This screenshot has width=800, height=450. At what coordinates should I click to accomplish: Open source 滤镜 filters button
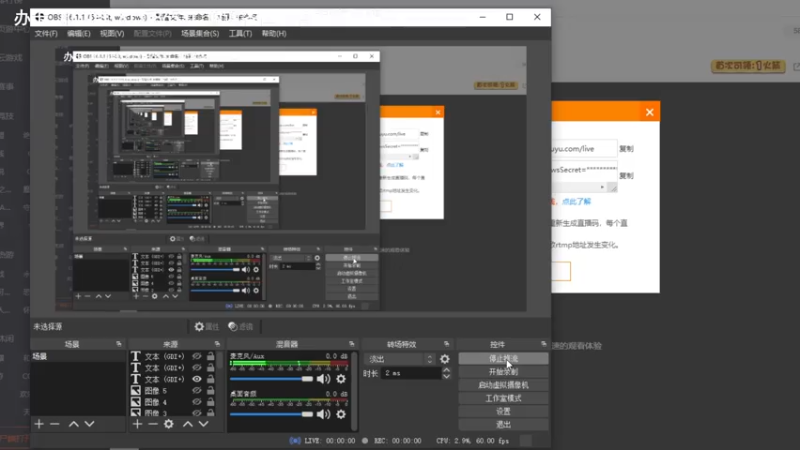click(x=241, y=327)
